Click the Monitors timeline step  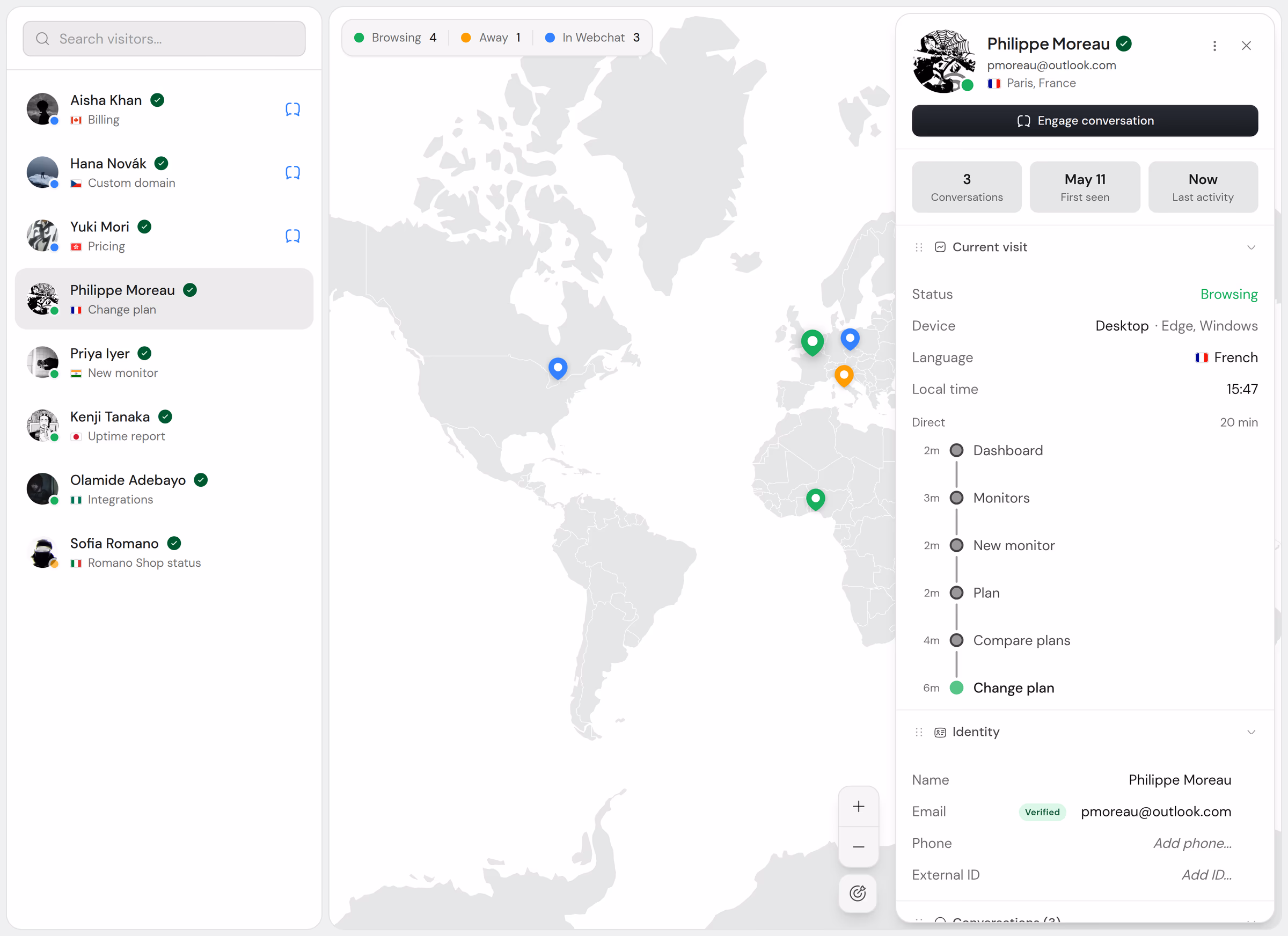pyautogui.click(x=1001, y=498)
